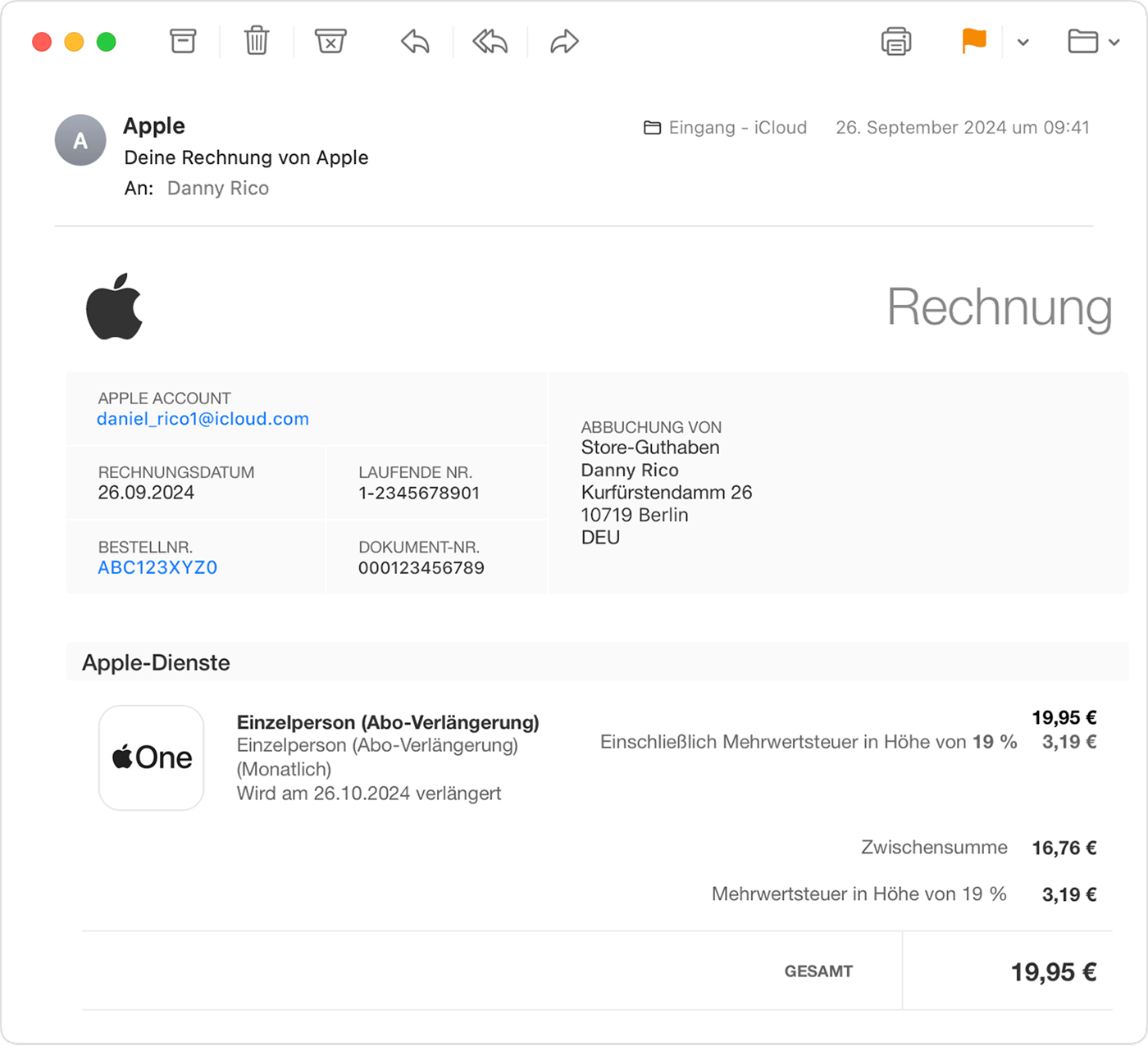Open the flag color dropdown
The width and height of the screenshot is (1148, 1046).
1022,41
